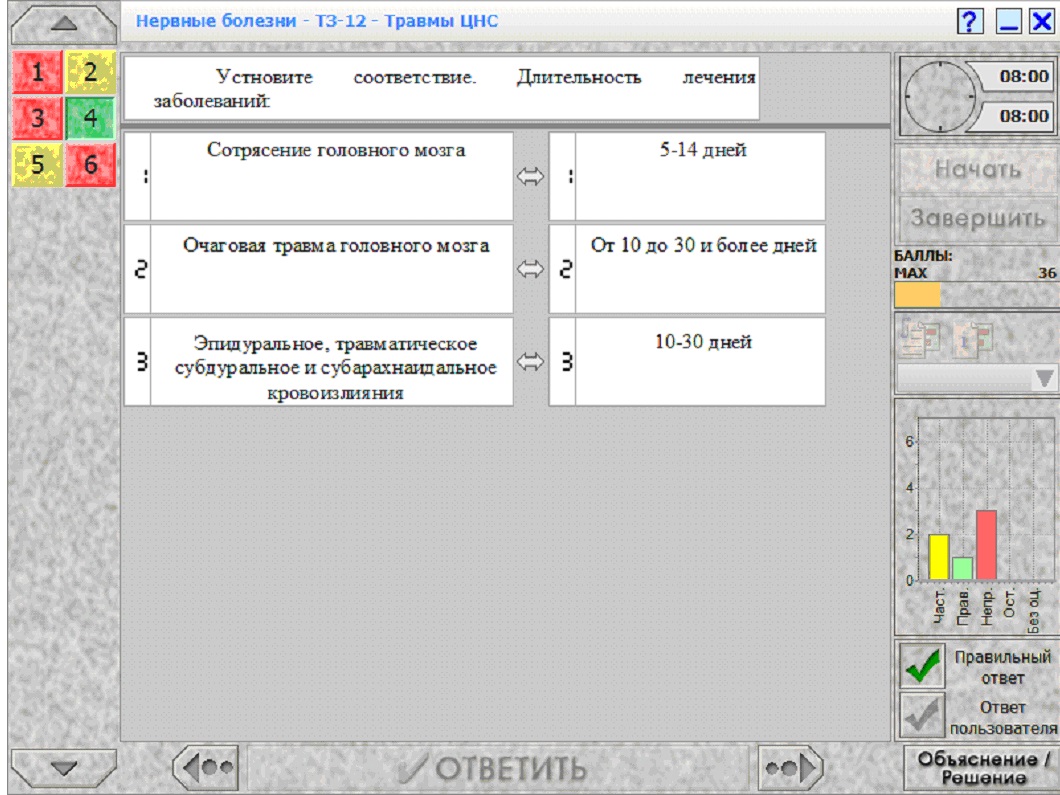Open question 1 in the navigator
The image size is (1060, 795).
(x=37, y=72)
